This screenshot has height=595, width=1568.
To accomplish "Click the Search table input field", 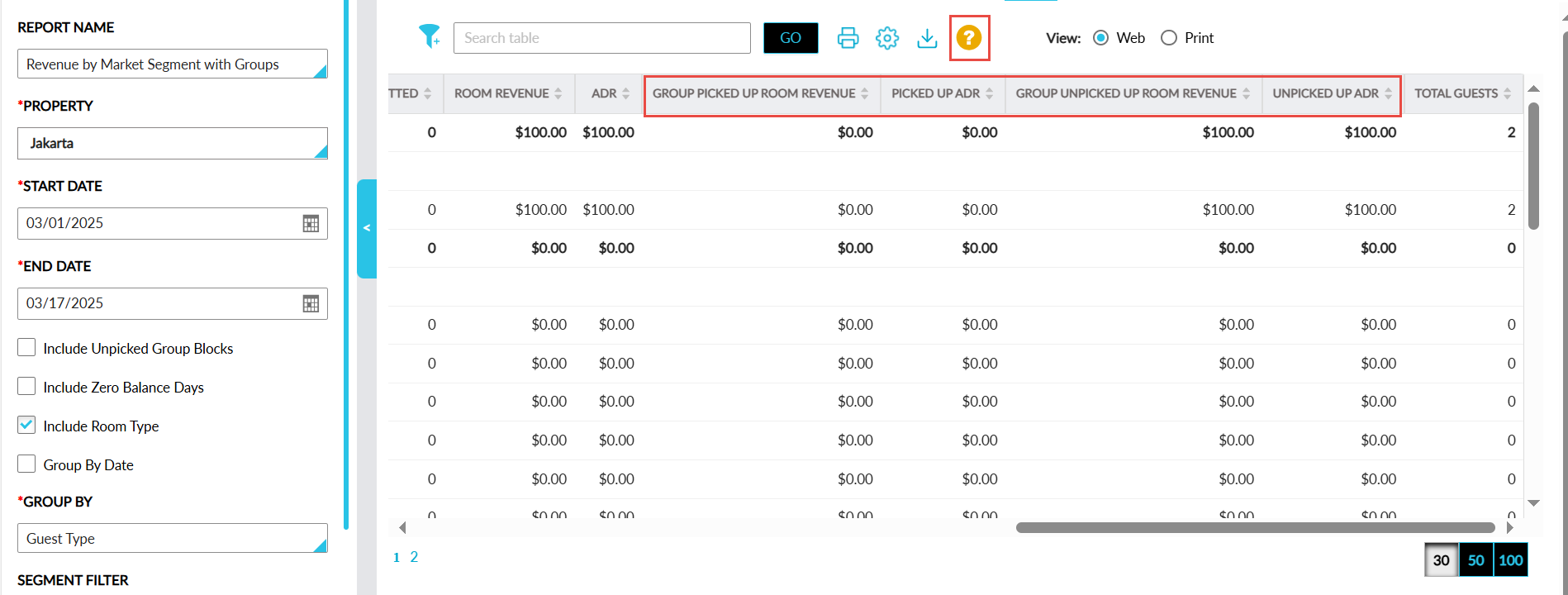I will tap(601, 38).
